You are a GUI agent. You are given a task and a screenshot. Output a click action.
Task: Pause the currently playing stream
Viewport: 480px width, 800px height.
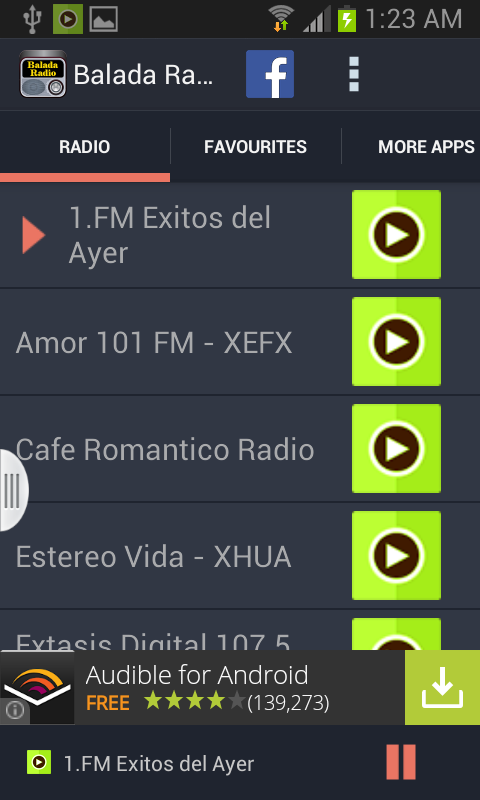[401, 762]
